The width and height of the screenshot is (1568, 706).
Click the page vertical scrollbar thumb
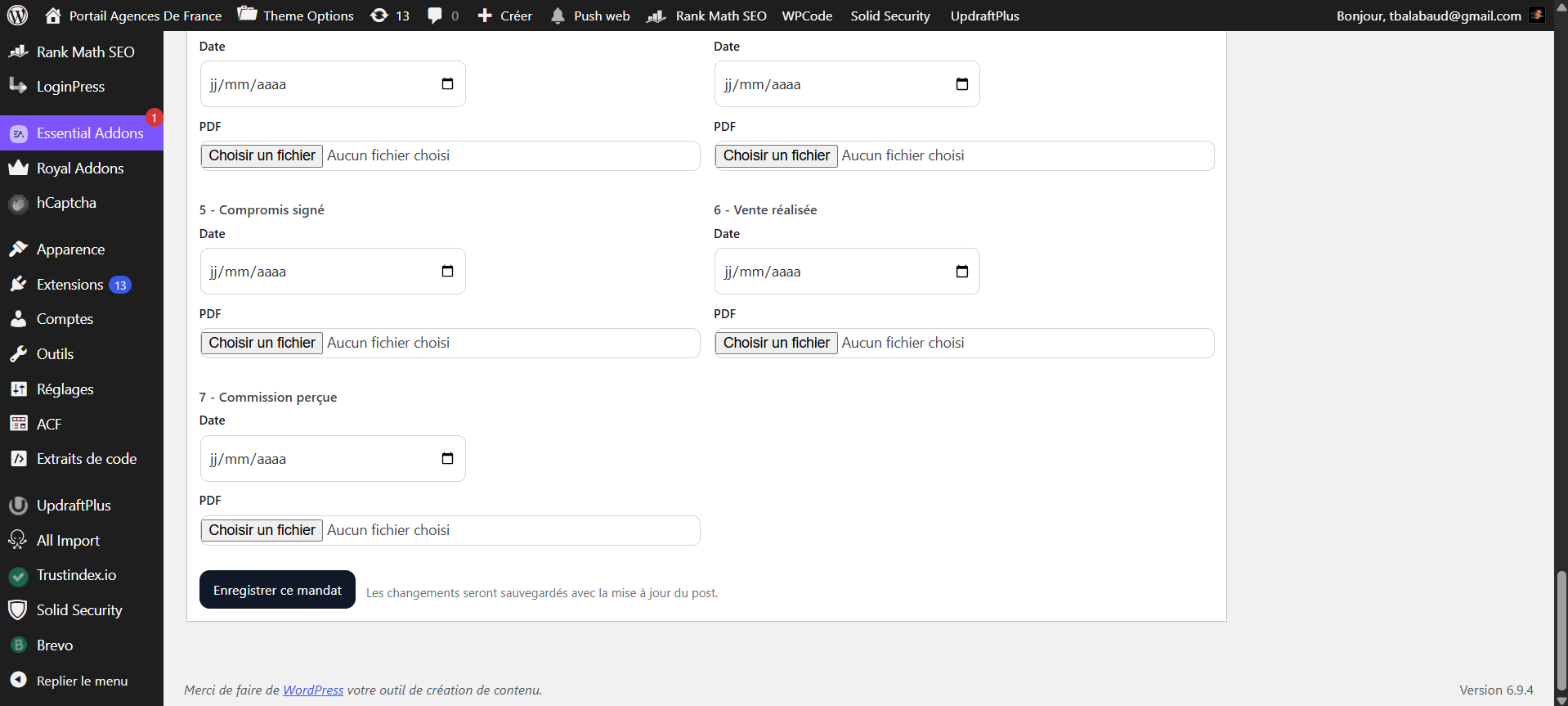pos(1561,630)
